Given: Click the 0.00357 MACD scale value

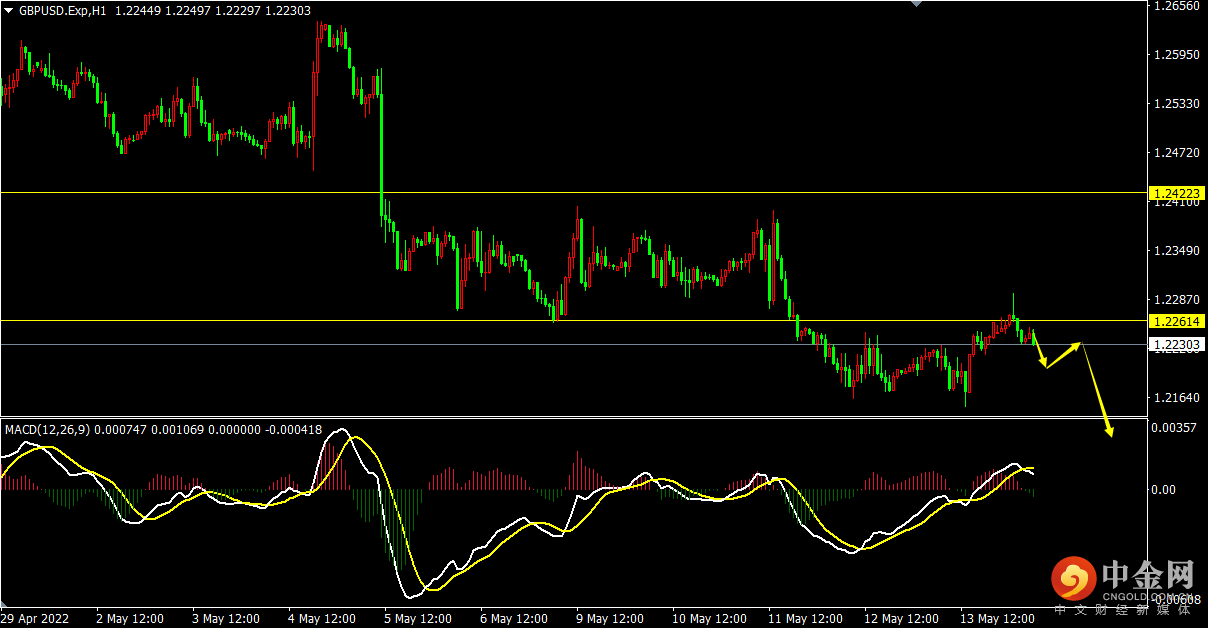Looking at the screenshot, I should coord(1174,428).
